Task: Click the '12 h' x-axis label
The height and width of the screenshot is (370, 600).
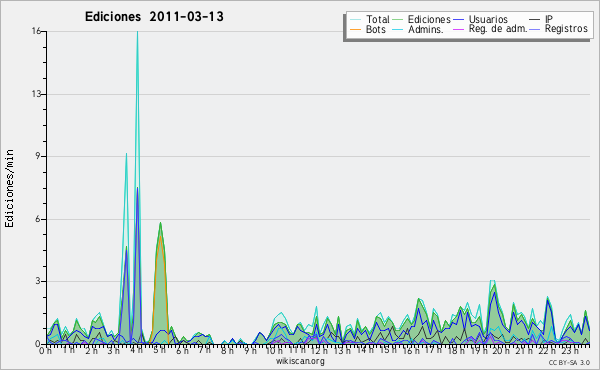Action: coord(319,350)
